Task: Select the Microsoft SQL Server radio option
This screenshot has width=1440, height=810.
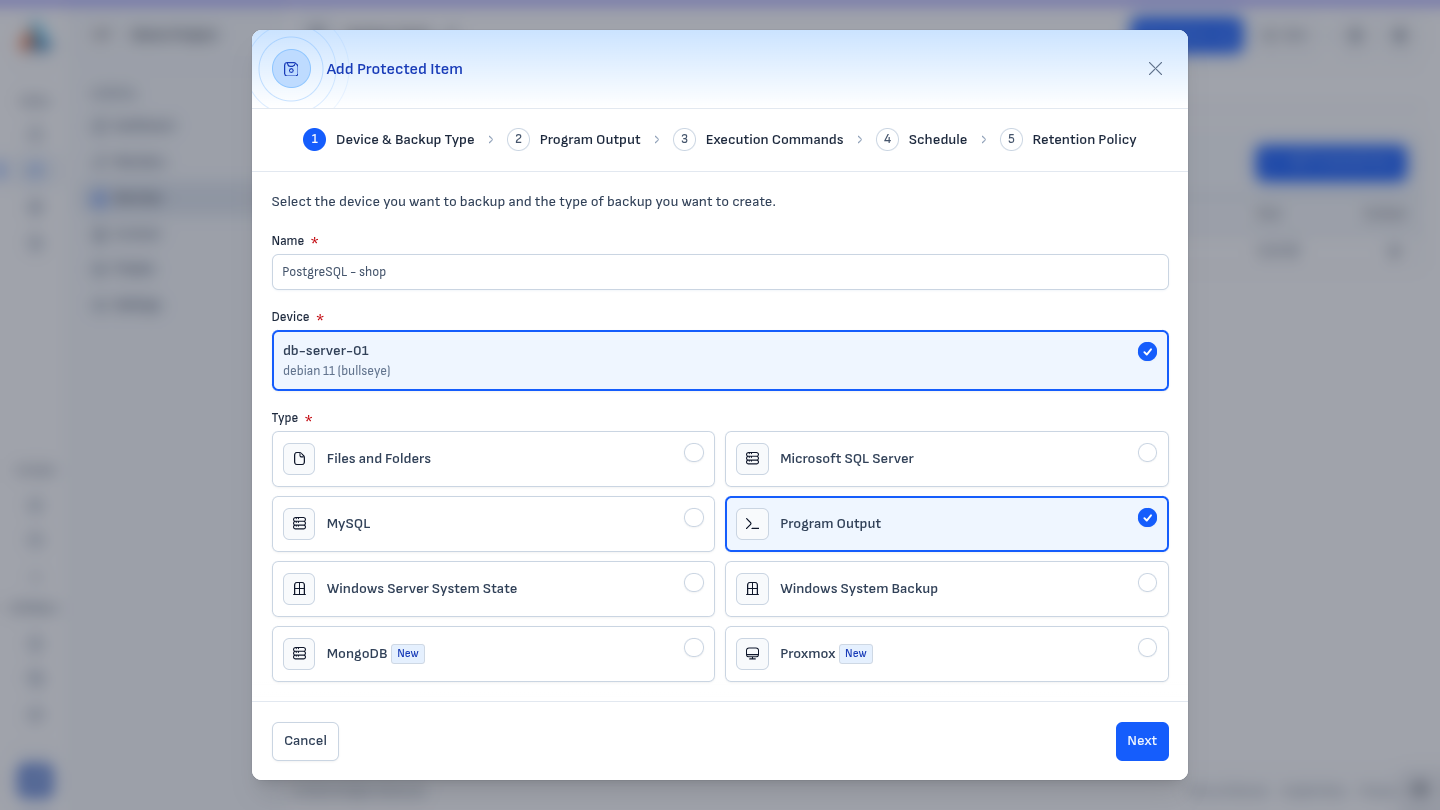Action: [x=1147, y=453]
